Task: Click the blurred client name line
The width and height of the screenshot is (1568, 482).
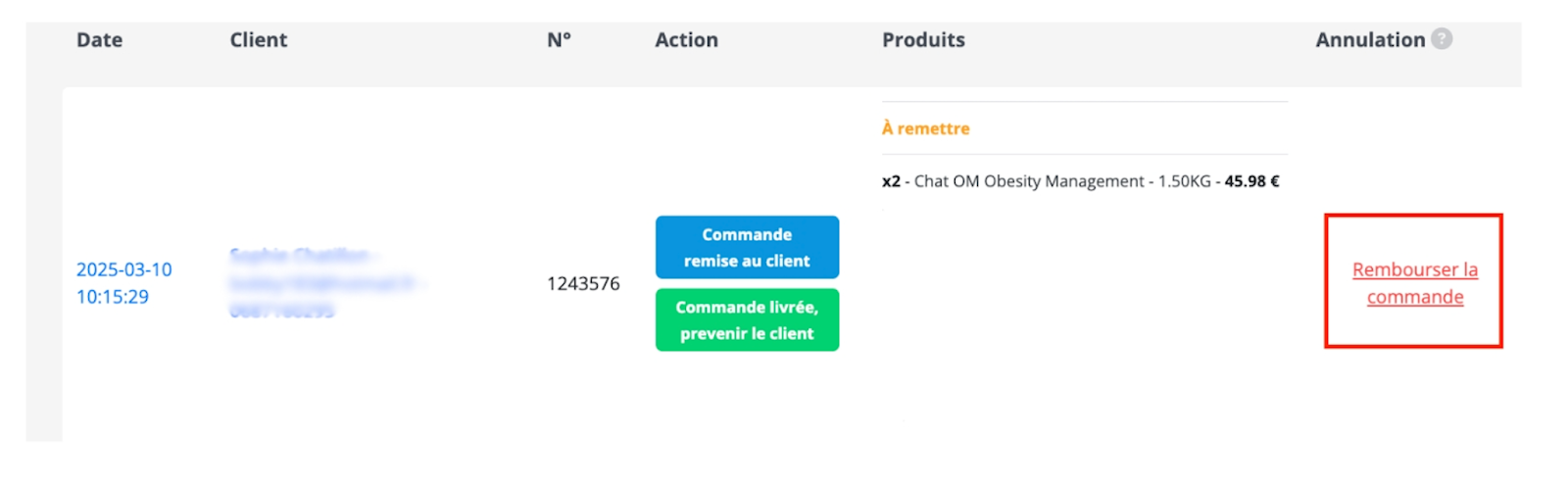Action: [299, 256]
